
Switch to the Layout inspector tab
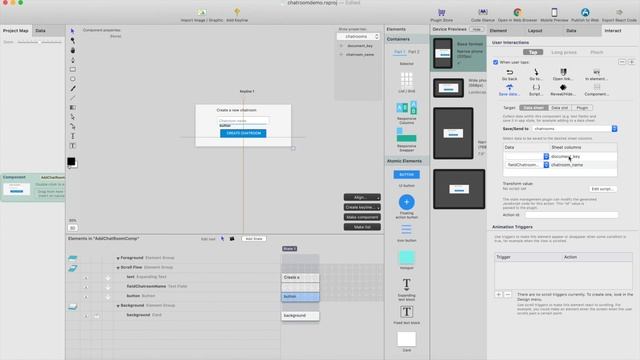pyautogui.click(x=535, y=31)
